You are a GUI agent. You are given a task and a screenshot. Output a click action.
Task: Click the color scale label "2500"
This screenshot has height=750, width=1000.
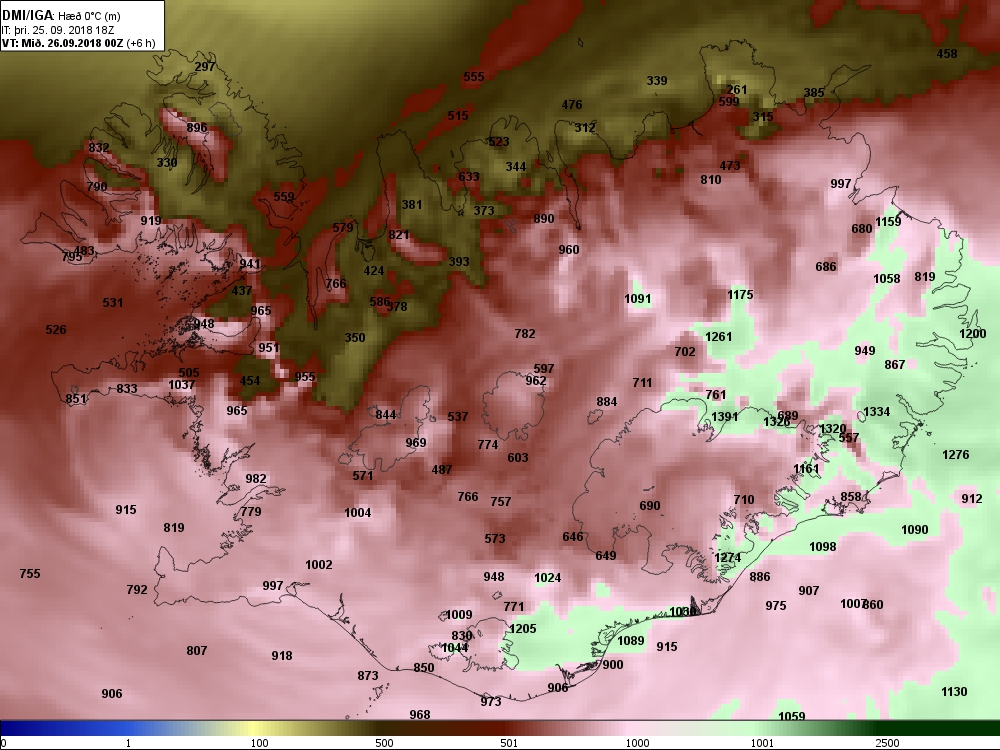click(886, 743)
